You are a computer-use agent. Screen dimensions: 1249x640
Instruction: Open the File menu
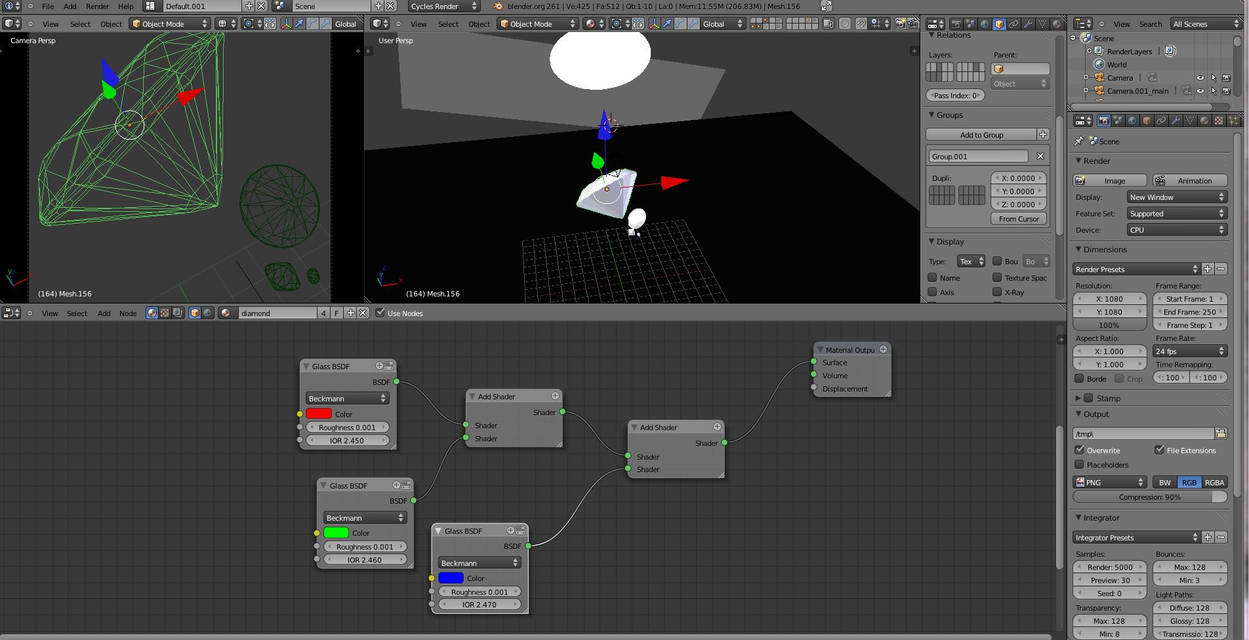point(47,6)
